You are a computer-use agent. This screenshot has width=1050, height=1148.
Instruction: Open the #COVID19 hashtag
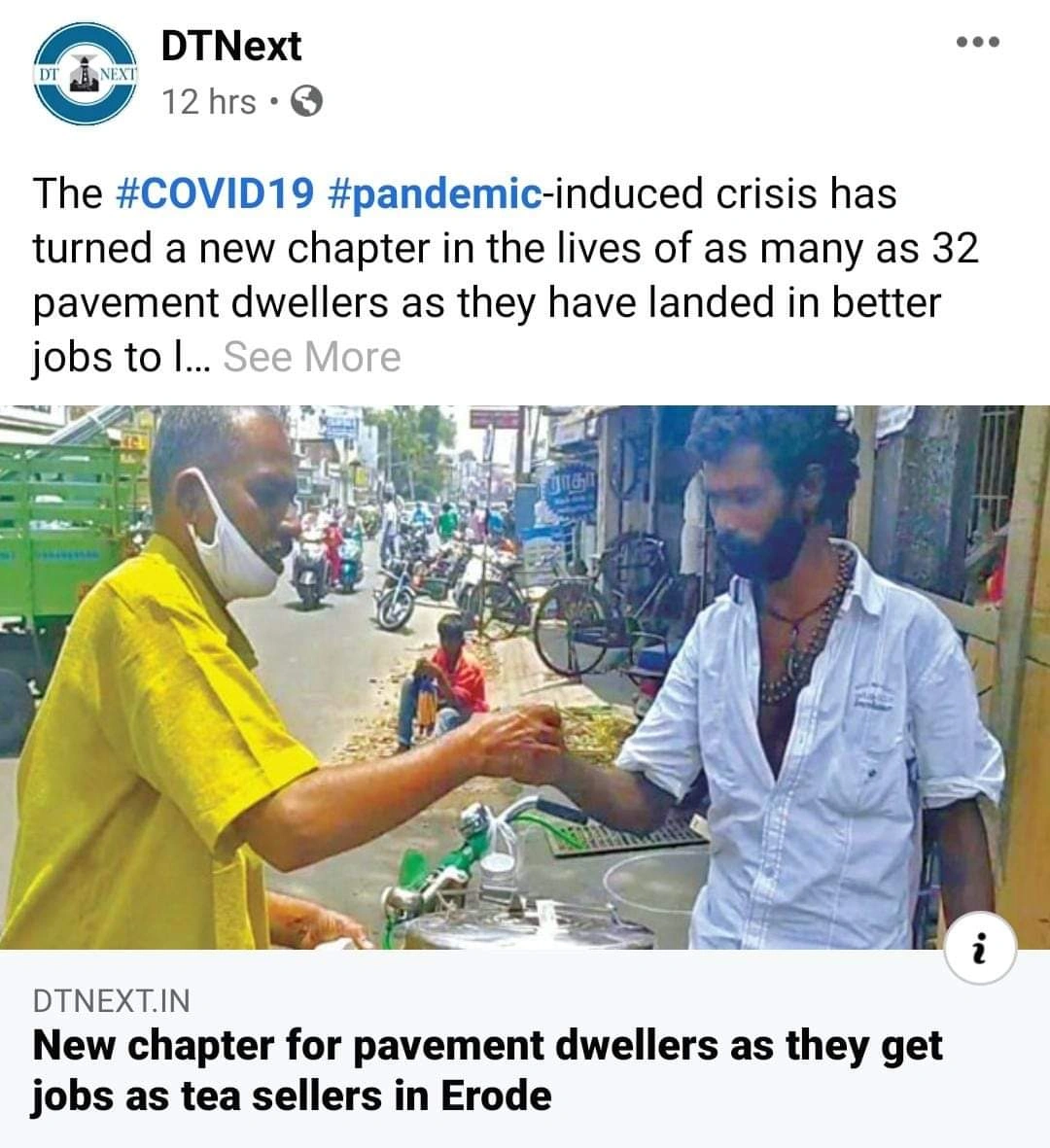point(215,194)
